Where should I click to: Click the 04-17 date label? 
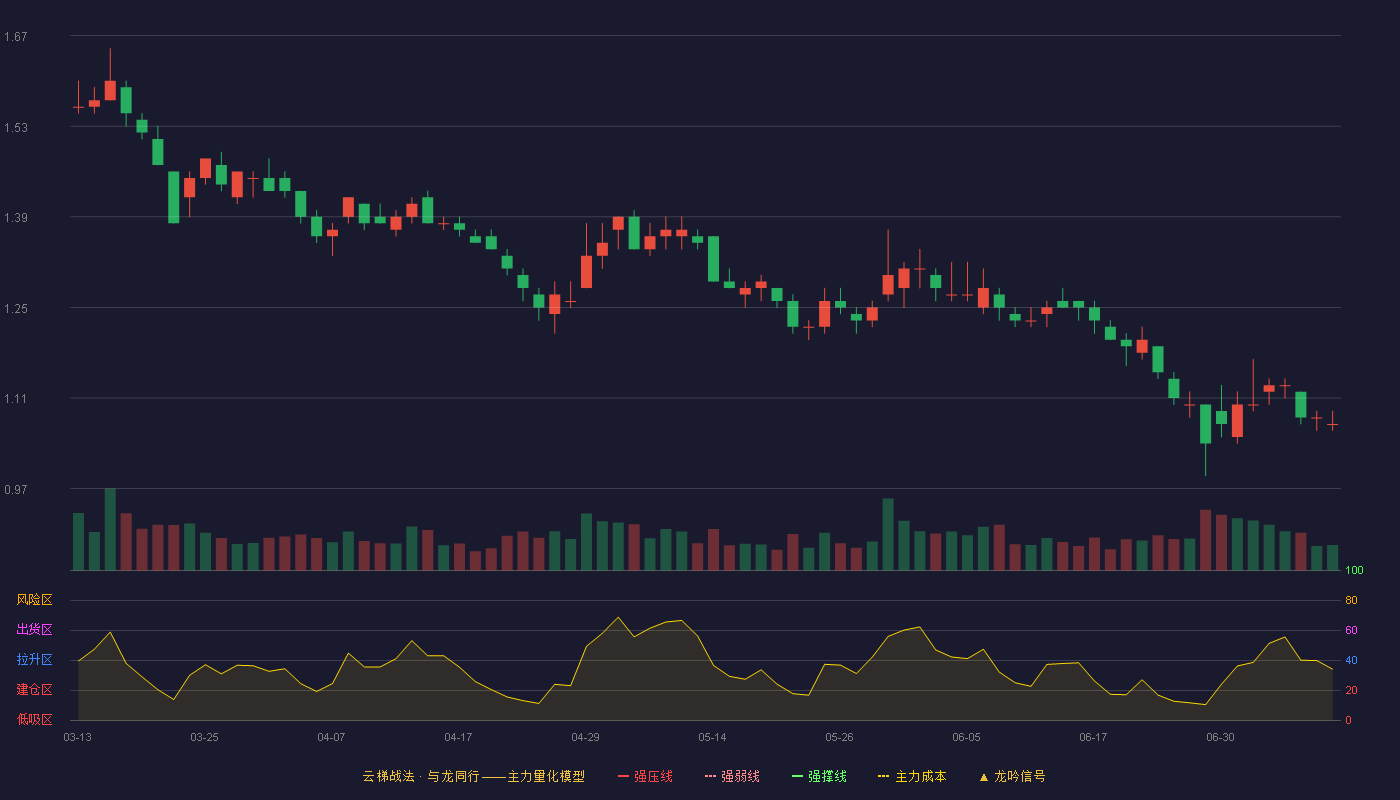(x=458, y=737)
